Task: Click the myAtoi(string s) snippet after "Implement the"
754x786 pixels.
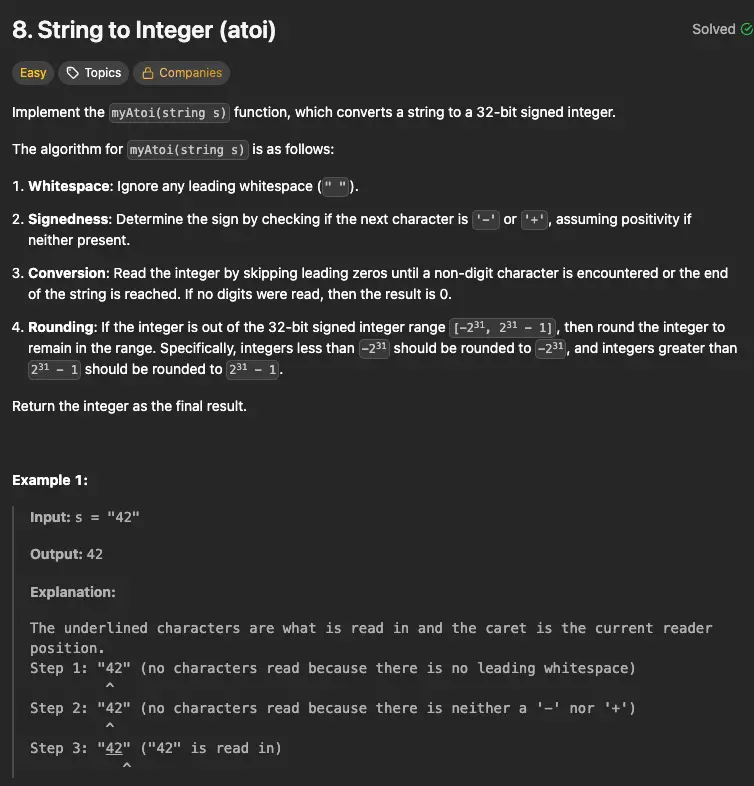Action: 169,113
